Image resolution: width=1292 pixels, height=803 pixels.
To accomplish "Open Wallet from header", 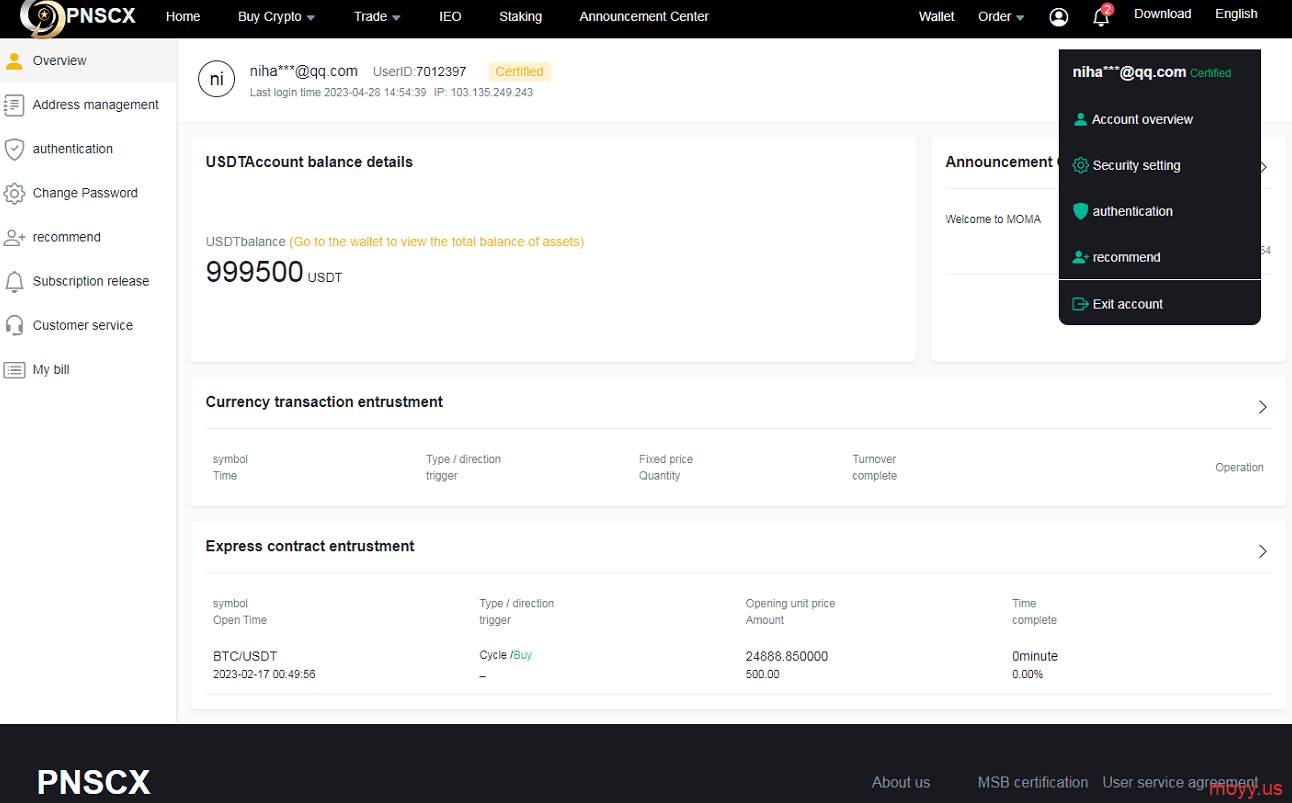I will [937, 17].
